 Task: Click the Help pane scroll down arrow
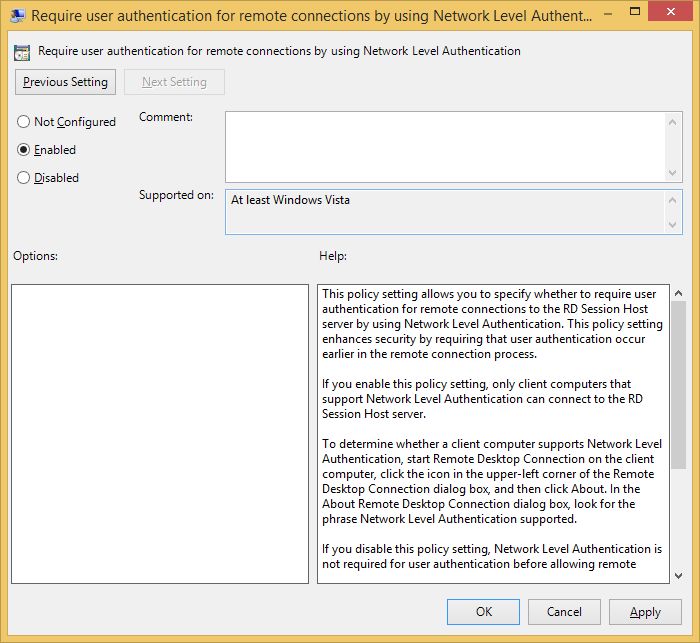click(678, 574)
